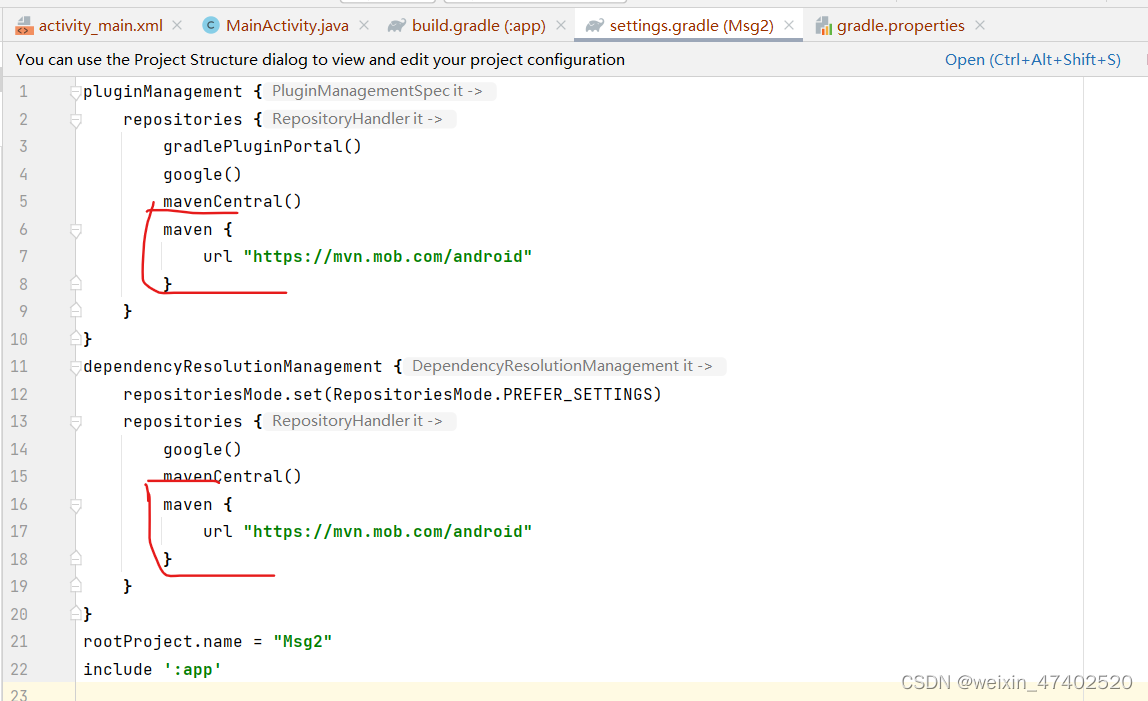Viewport: 1148px width, 701px height.
Task: Click the Java class icon on MainActivity.java tab
Action: (210, 25)
